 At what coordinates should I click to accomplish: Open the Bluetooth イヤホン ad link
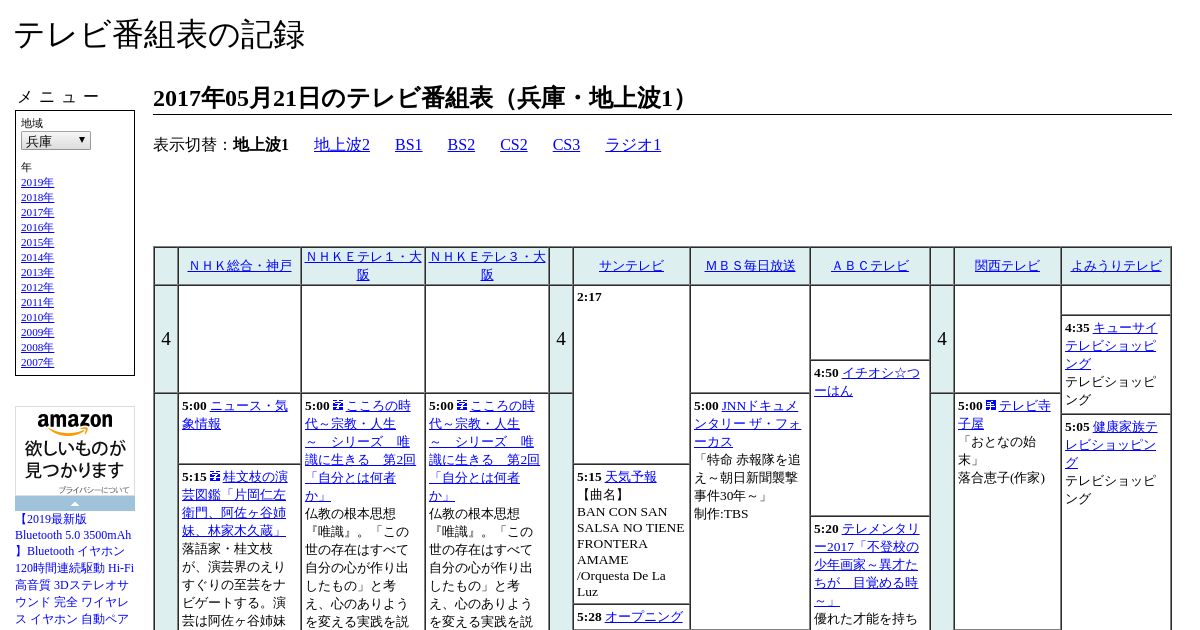(x=74, y=570)
